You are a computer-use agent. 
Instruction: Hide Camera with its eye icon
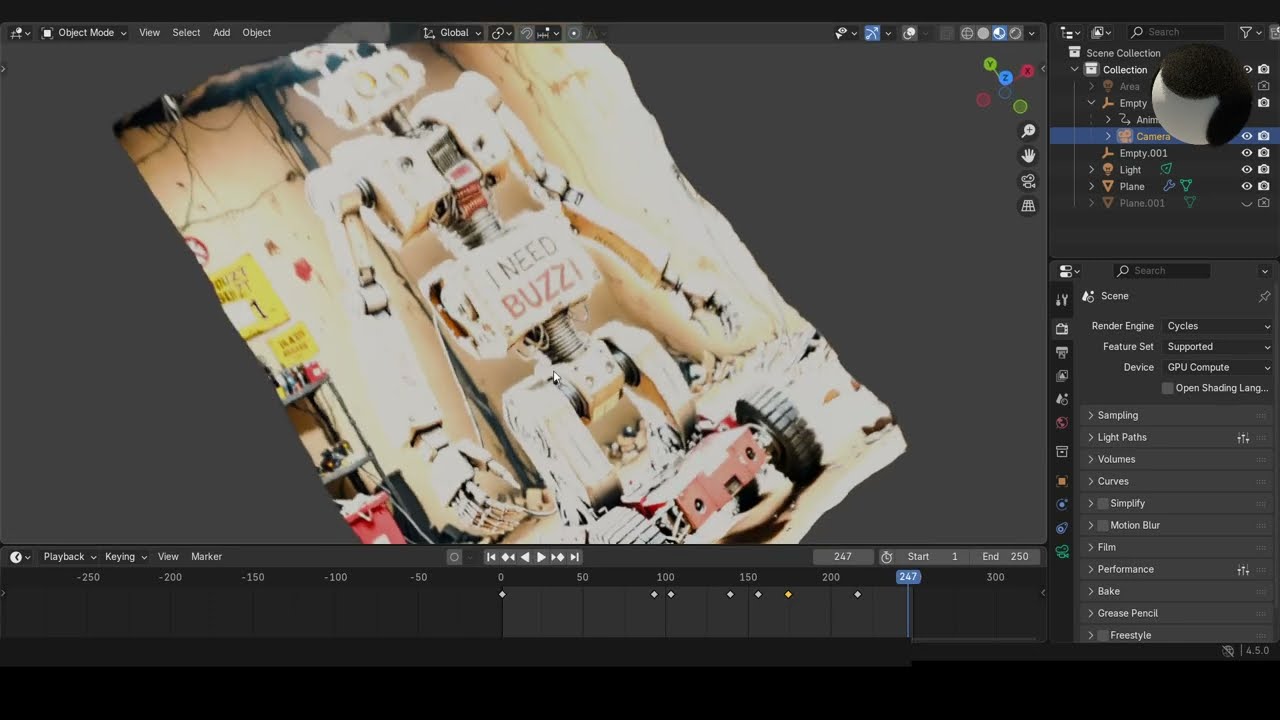1247,136
